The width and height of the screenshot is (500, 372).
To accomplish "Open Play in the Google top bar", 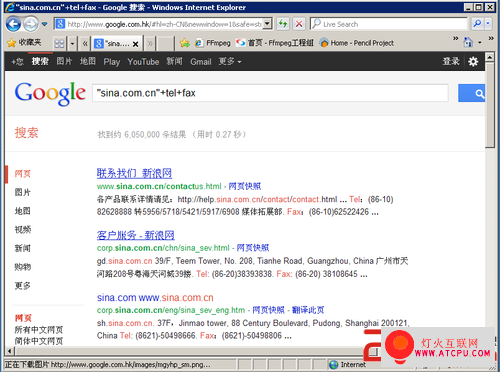I will point(112,62).
